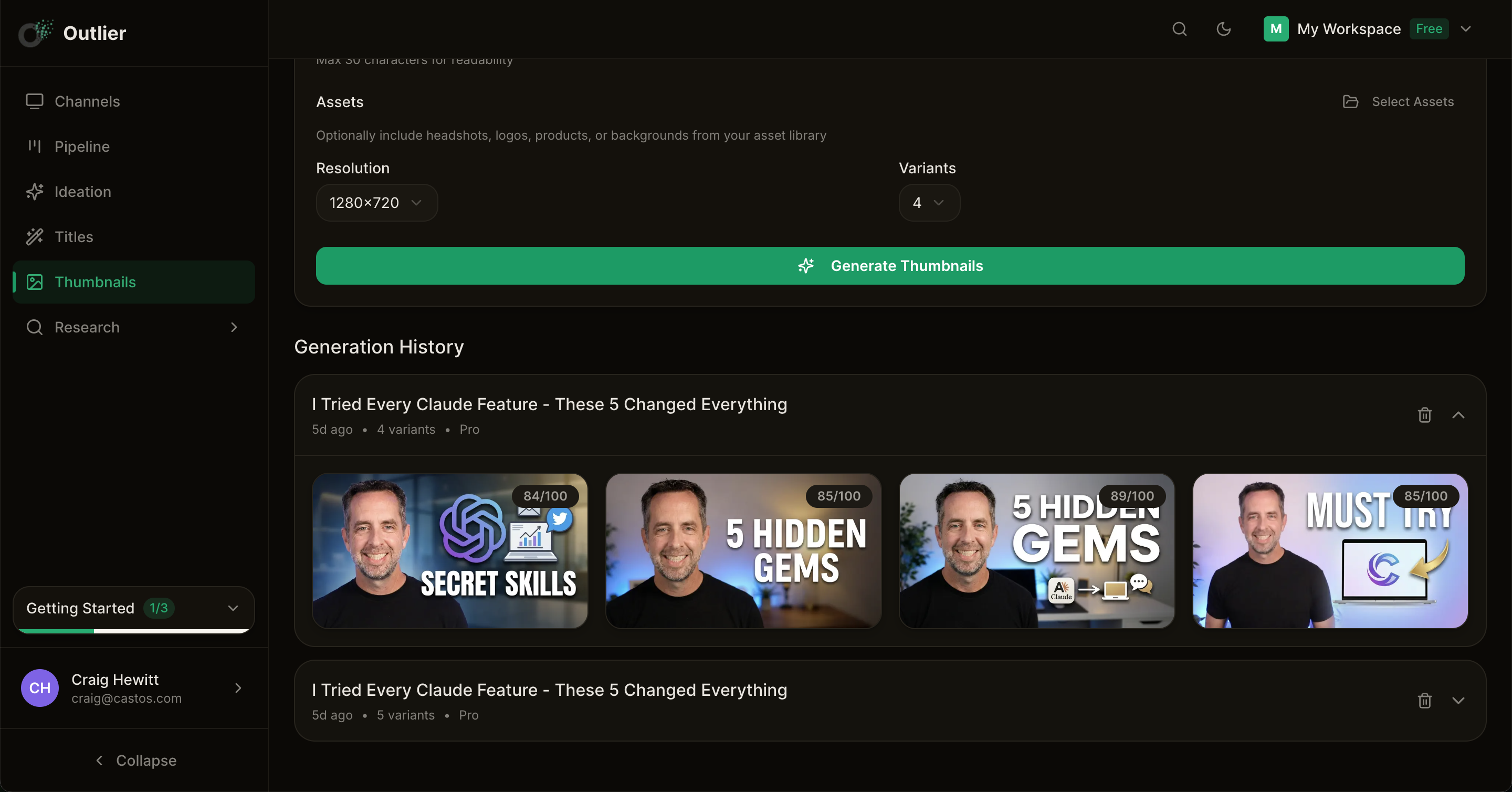Open the Resolution 1280×720 dropdown
The height and width of the screenshot is (792, 1512).
376,203
